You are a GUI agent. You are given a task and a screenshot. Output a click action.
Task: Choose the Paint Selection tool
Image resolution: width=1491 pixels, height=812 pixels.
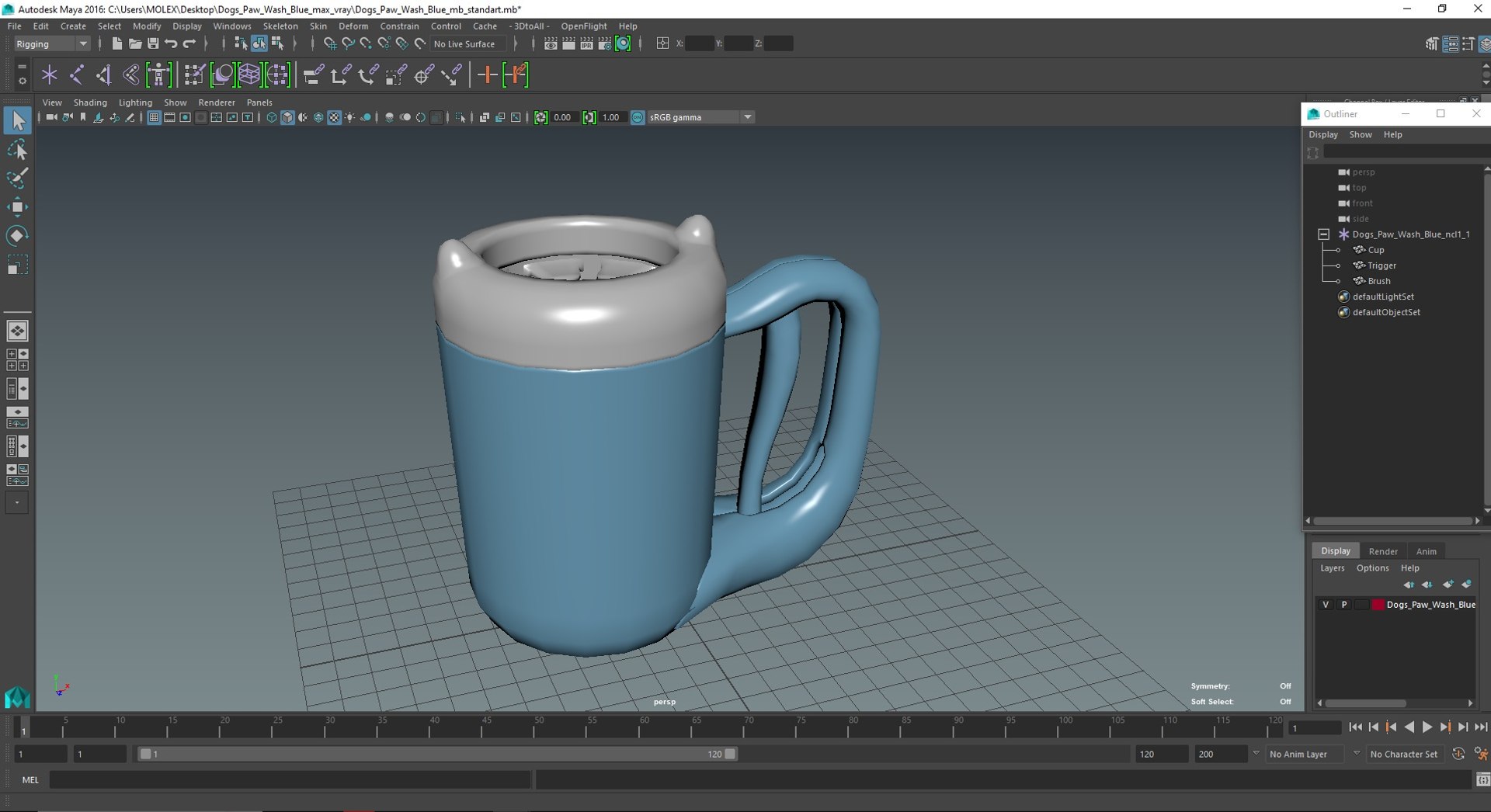(17, 179)
